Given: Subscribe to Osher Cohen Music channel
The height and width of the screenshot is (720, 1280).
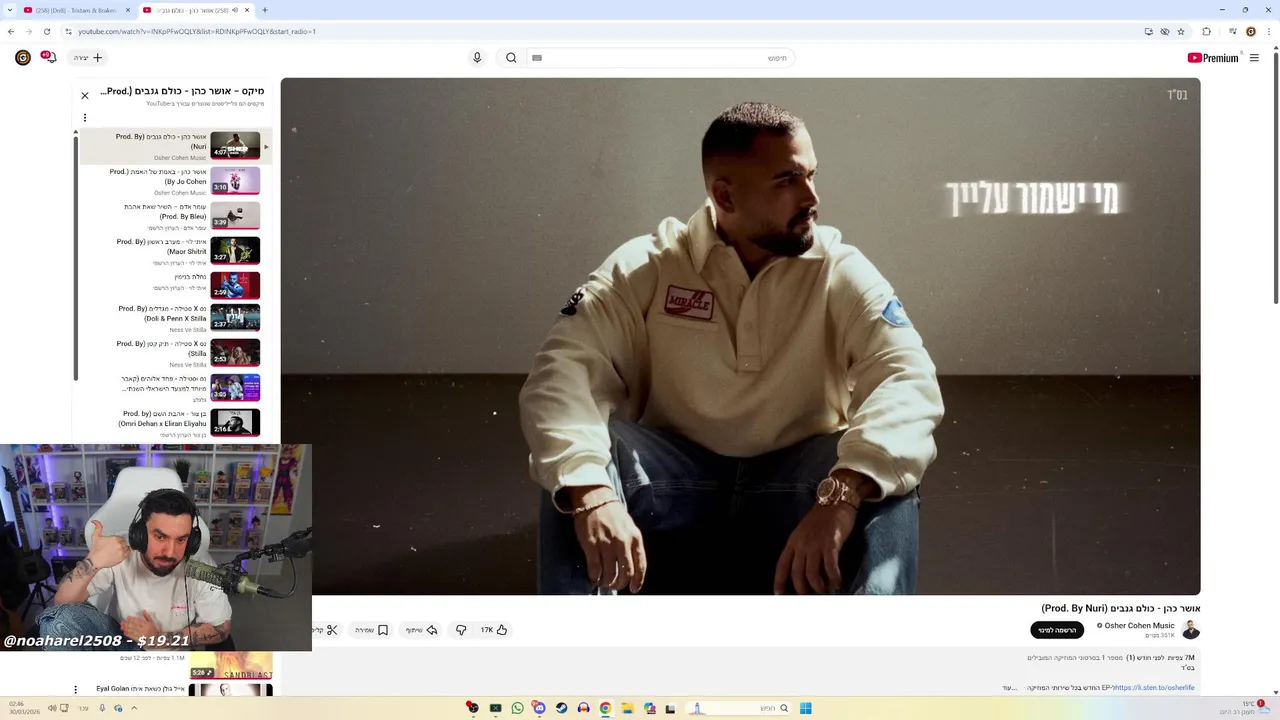Looking at the screenshot, I should pos(1057,630).
